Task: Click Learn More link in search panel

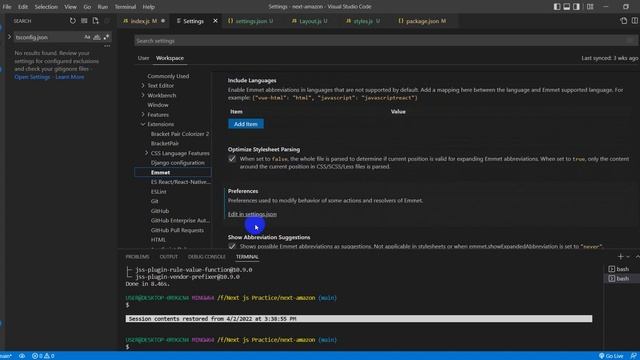Action: [70, 77]
